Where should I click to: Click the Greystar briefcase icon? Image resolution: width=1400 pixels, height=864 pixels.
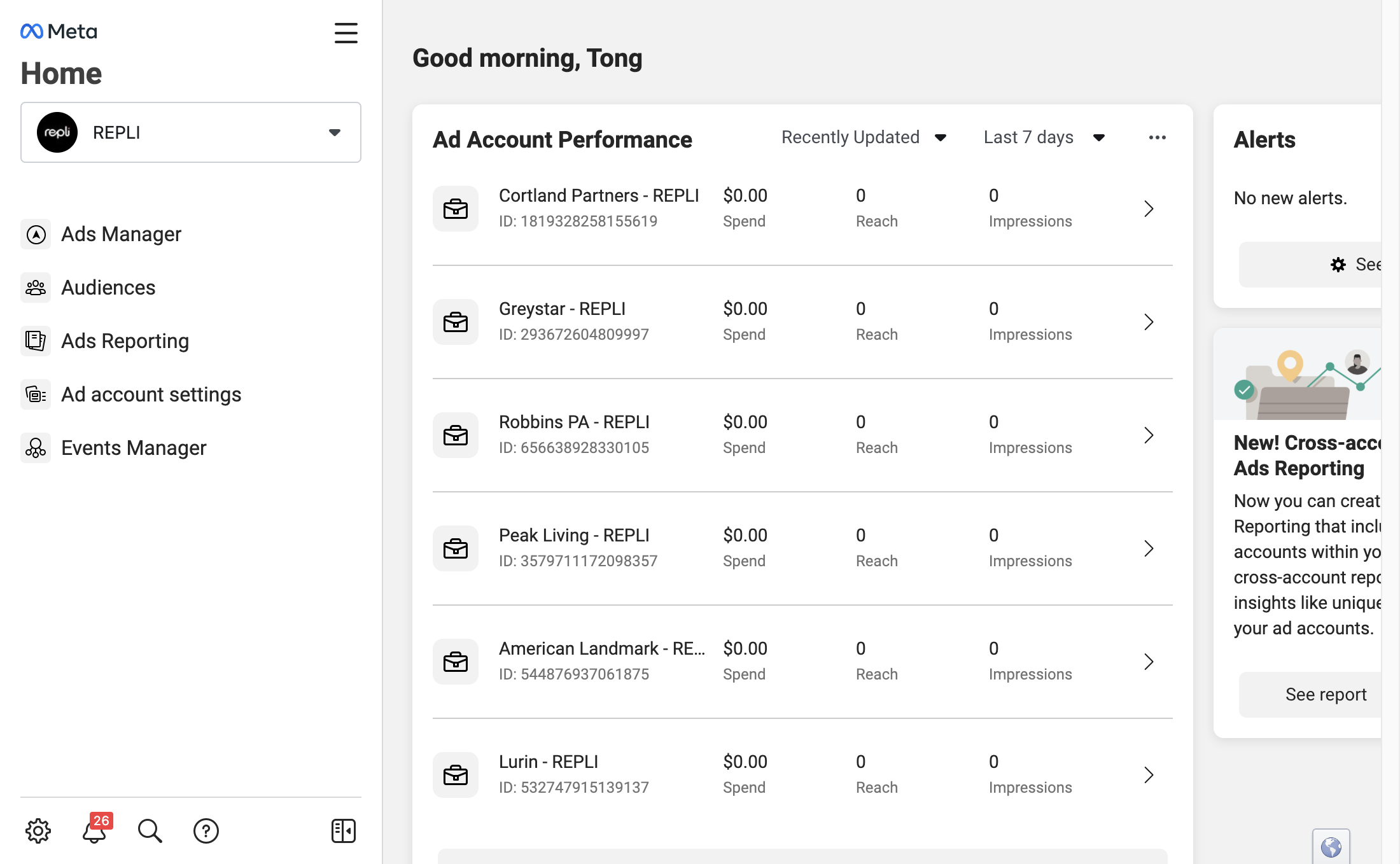point(456,322)
